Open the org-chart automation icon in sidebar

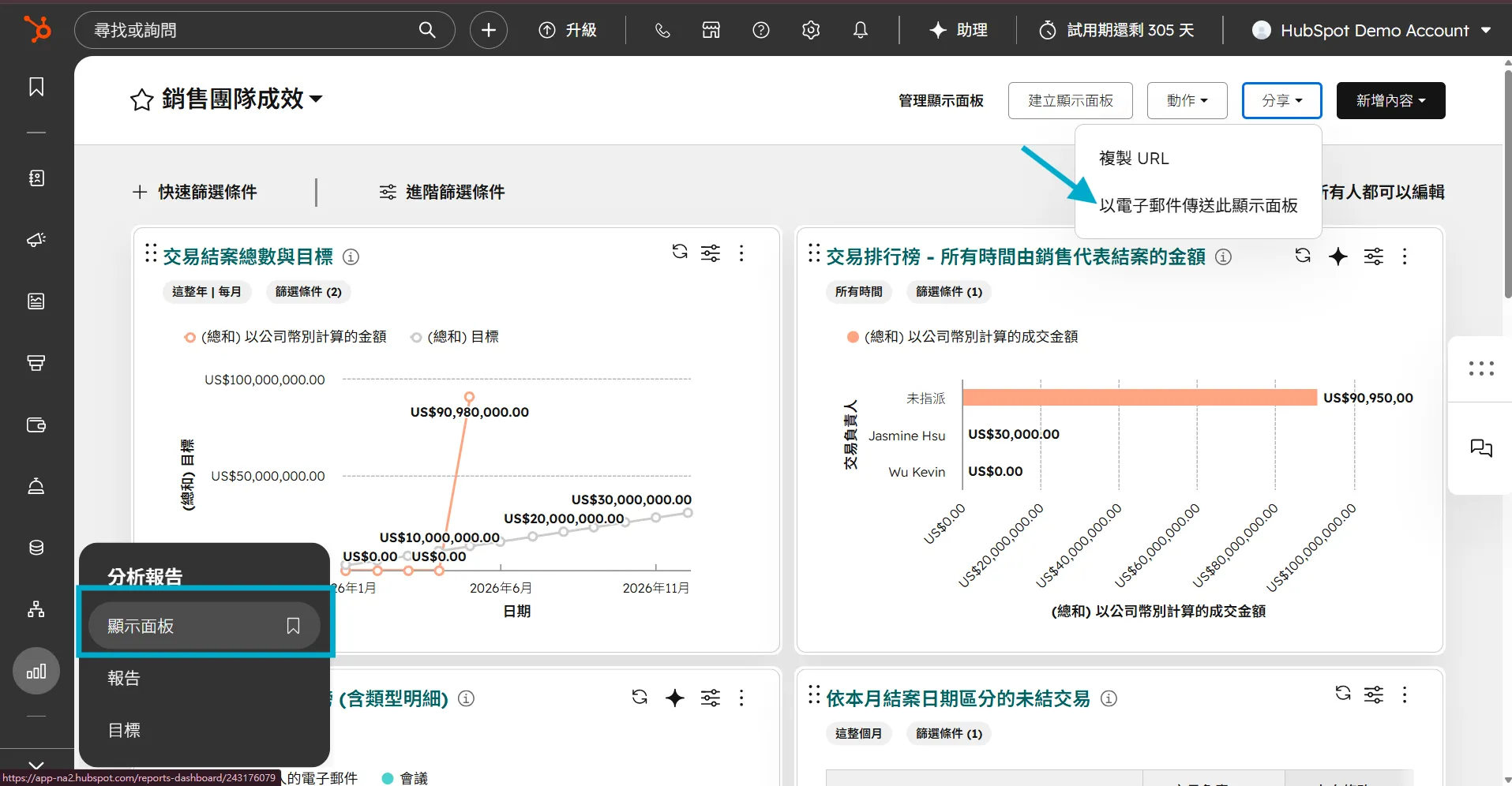click(x=36, y=609)
